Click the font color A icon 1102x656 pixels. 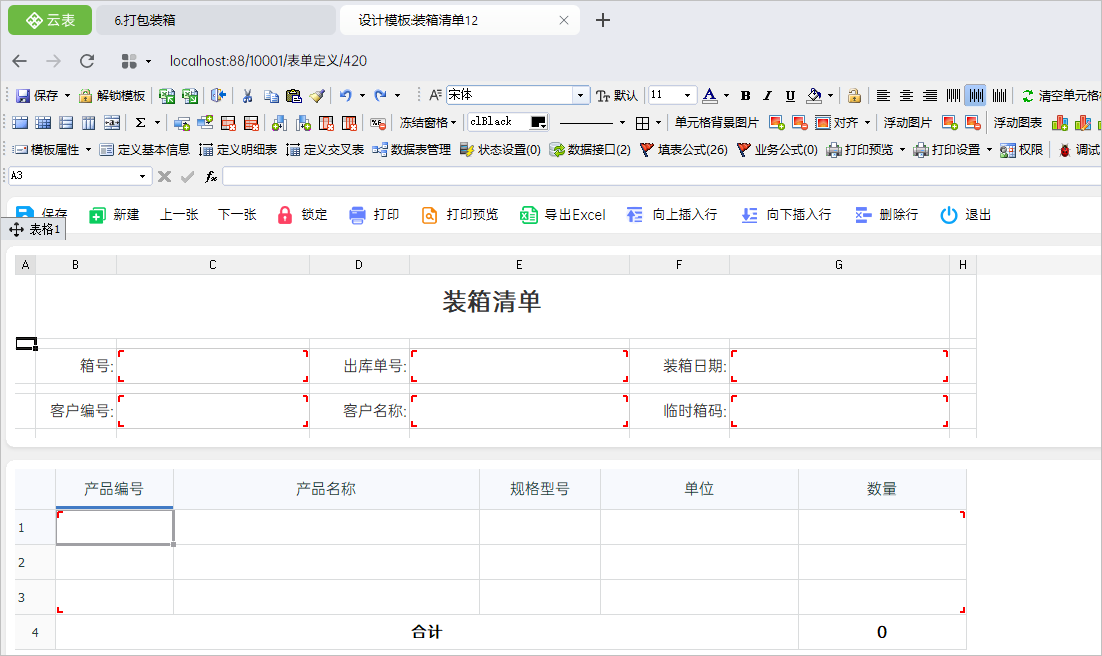pyautogui.click(x=710, y=96)
